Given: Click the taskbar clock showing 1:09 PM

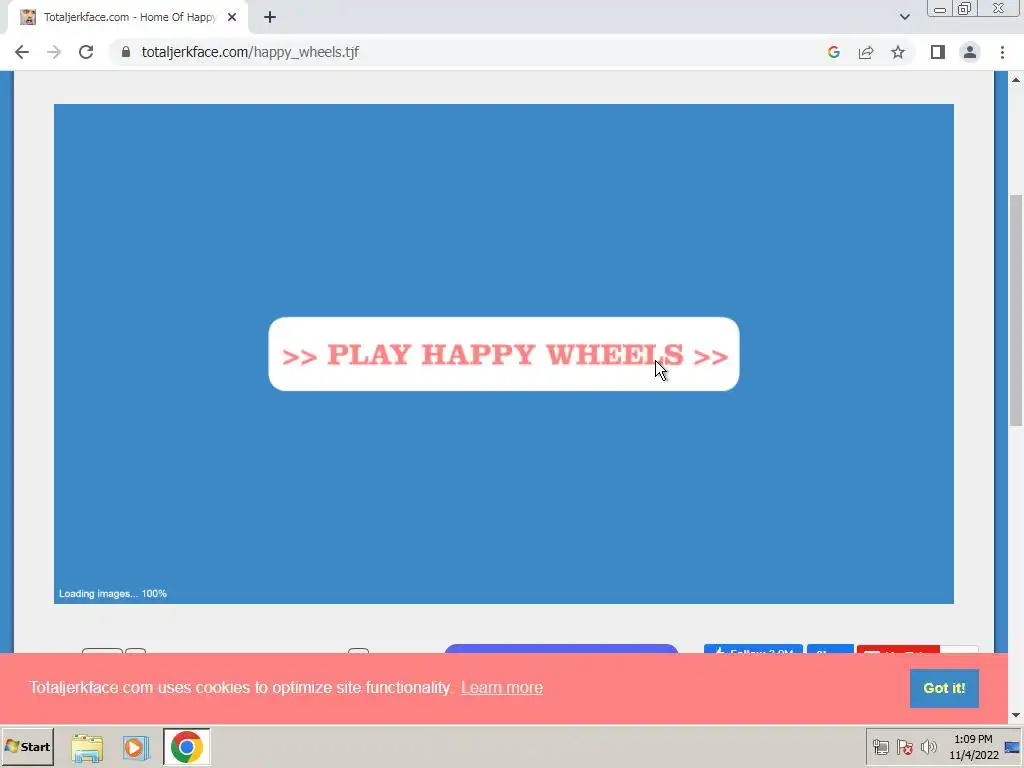Looking at the screenshot, I should 973,747.
